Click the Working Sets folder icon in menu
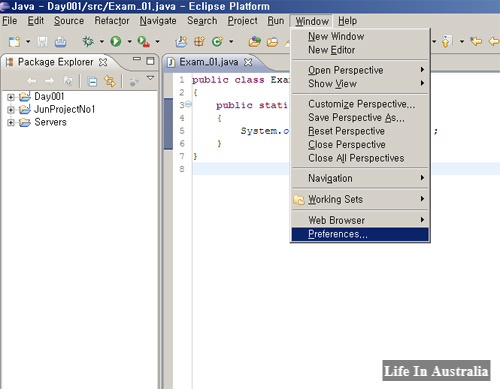 [299, 199]
